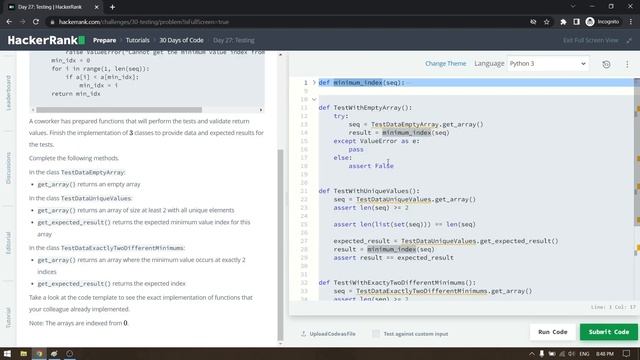Click the 'assert False' code line
The height and width of the screenshot is (360, 640).
[x=371, y=166]
